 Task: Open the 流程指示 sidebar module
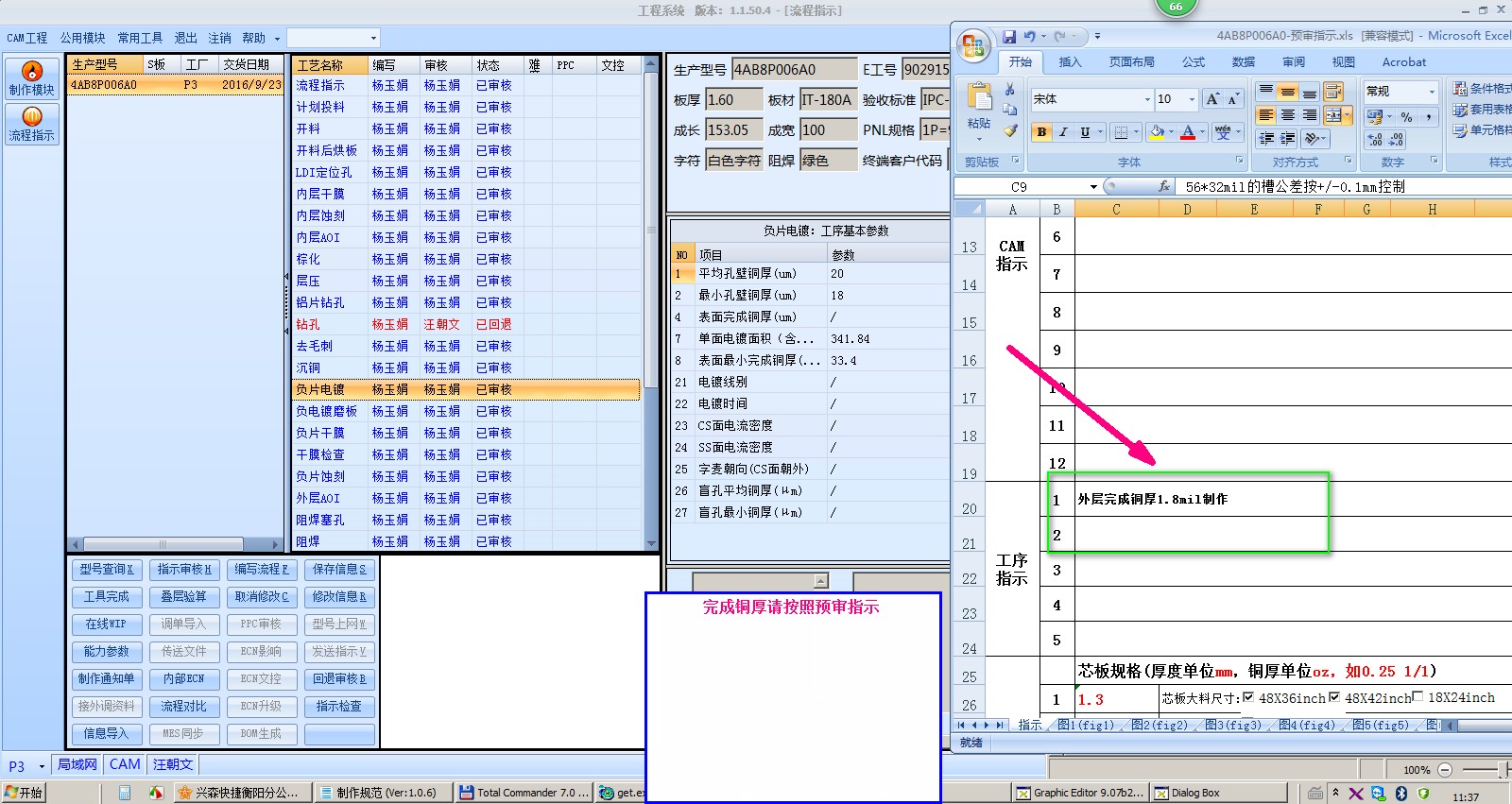[x=32, y=124]
